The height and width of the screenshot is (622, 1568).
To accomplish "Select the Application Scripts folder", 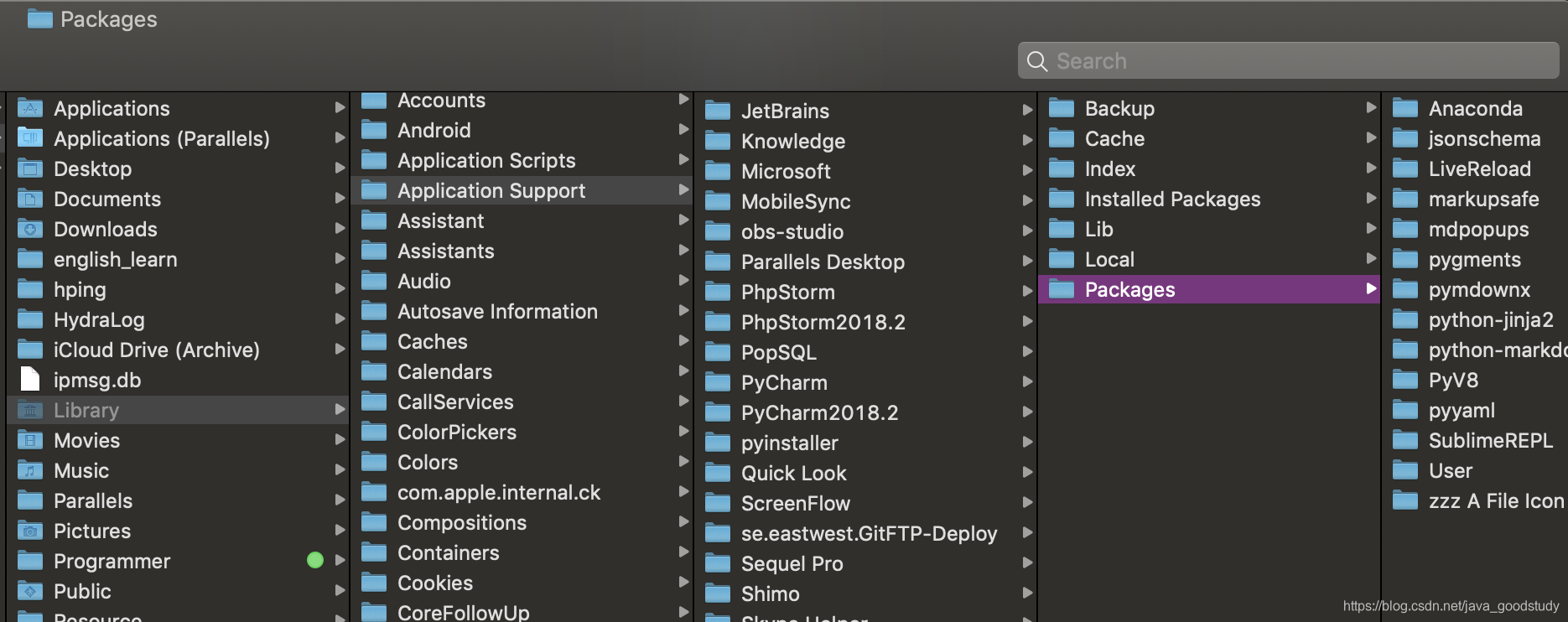I will pos(522,160).
